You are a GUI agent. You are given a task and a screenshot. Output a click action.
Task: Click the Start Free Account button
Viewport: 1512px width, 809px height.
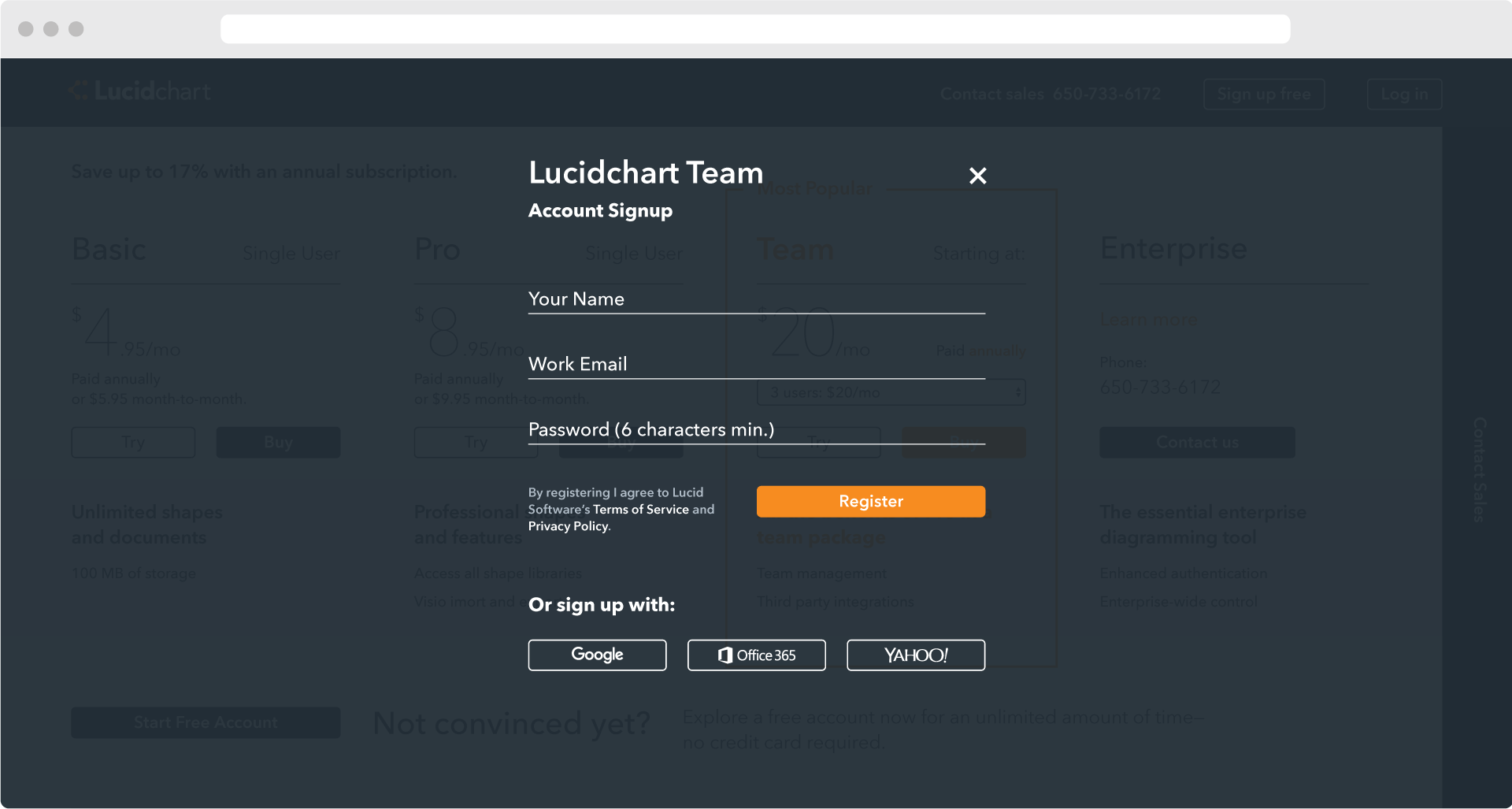[206, 722]
